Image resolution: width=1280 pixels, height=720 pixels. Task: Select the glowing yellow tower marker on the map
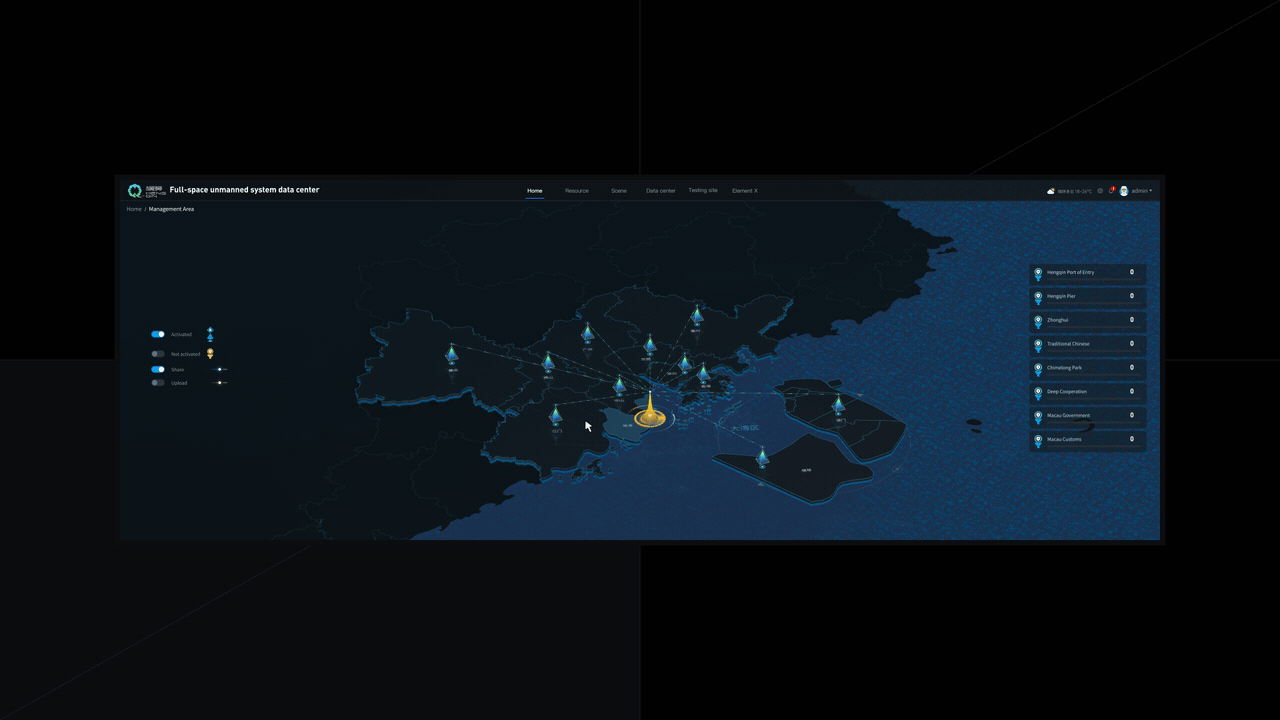[x=650, y=412]
